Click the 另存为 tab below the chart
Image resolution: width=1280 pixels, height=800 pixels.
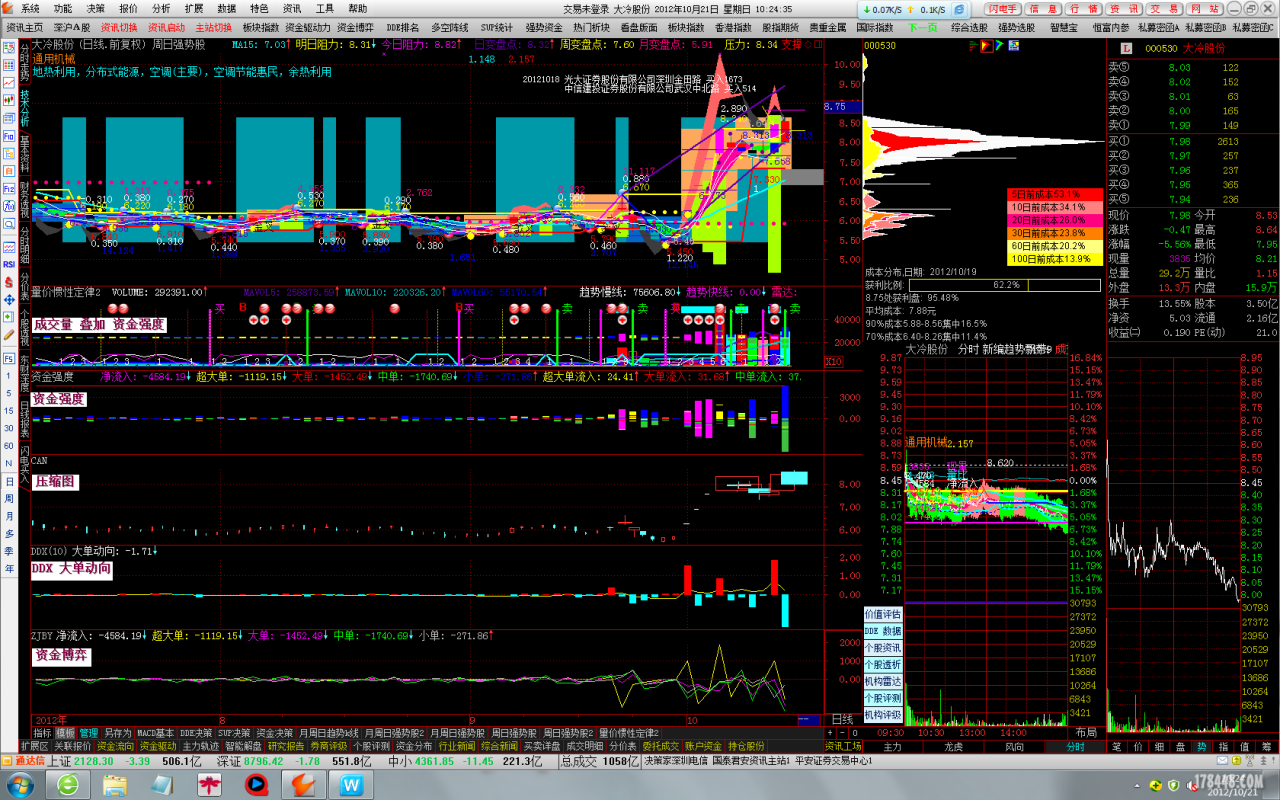point(118,733)
